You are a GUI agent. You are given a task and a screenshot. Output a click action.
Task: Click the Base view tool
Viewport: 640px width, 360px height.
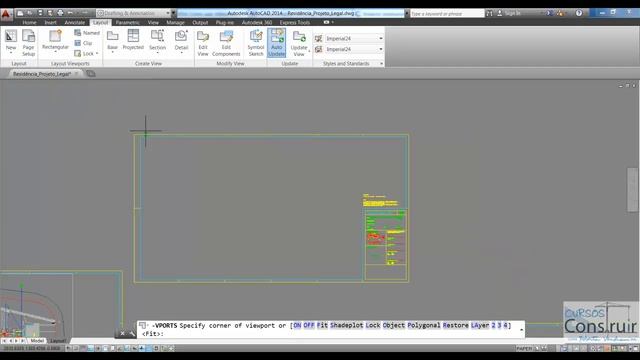tap(112, 40)
